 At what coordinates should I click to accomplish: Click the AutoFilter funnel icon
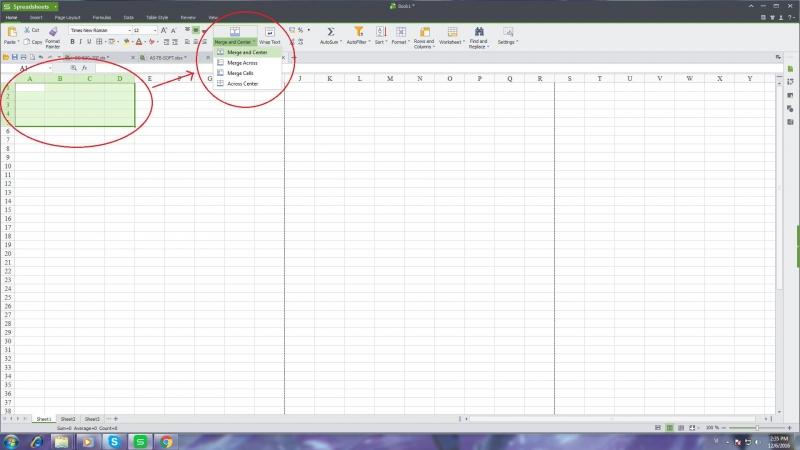pos(358,31)
